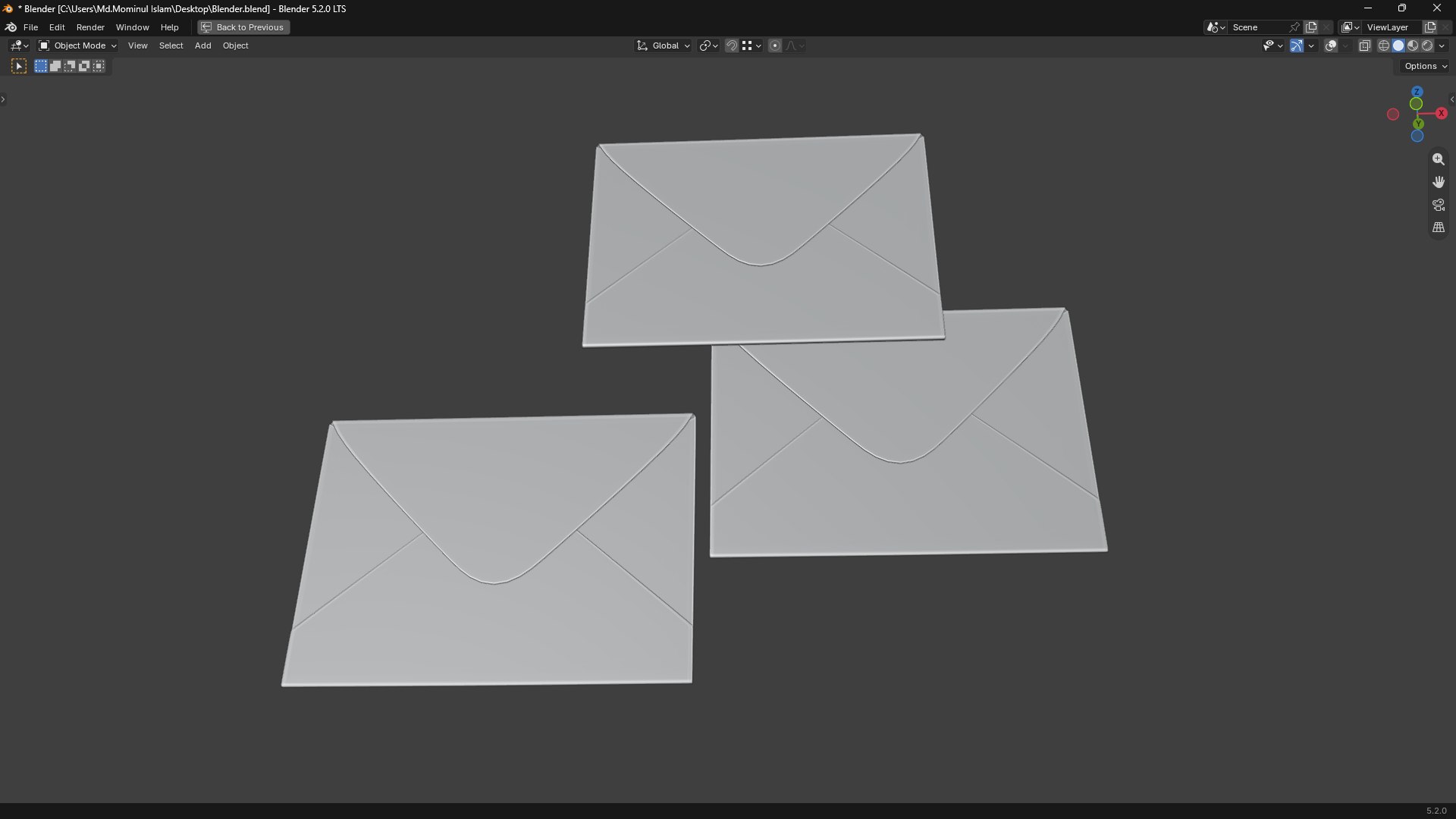Set selection mode to Set a new selection

41,67
